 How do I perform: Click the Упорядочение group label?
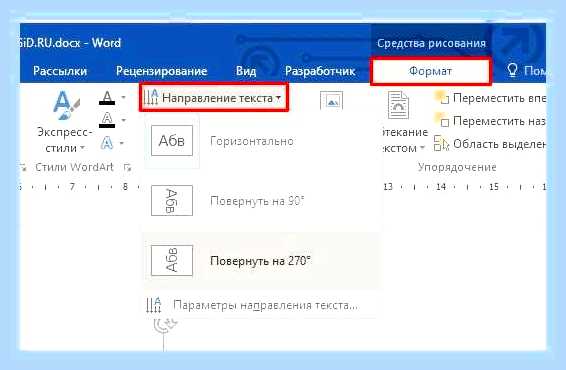coord(457,167)
